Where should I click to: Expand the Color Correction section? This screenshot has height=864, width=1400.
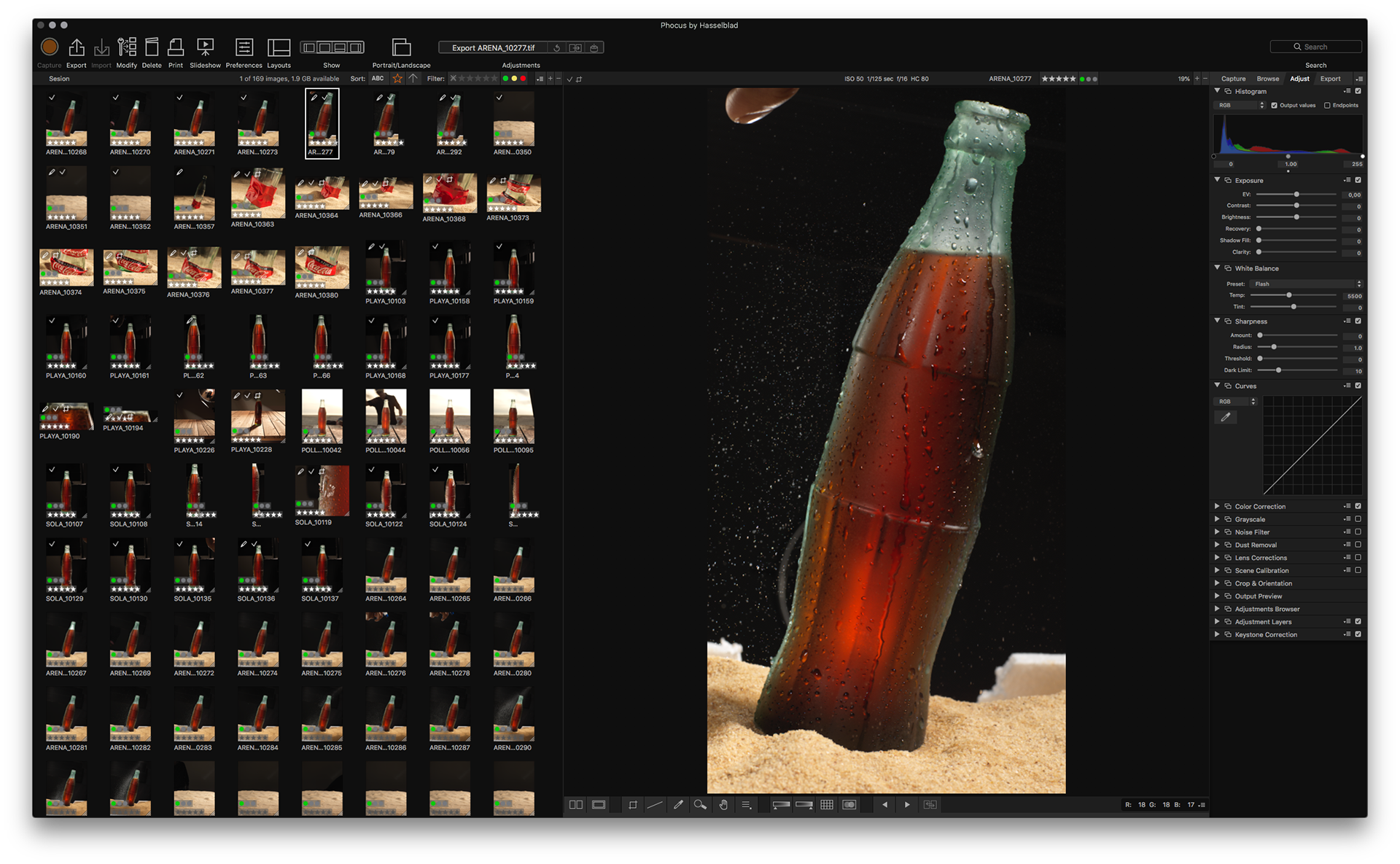tap(1217, 506)
